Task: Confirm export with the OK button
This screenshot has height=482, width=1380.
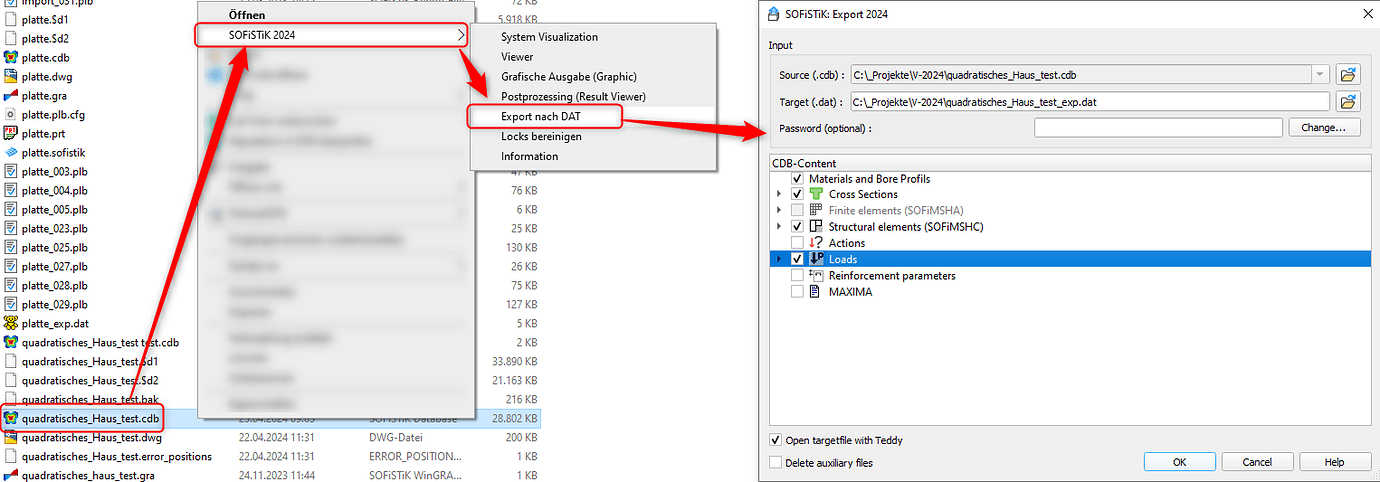Action: point(1179,462)
